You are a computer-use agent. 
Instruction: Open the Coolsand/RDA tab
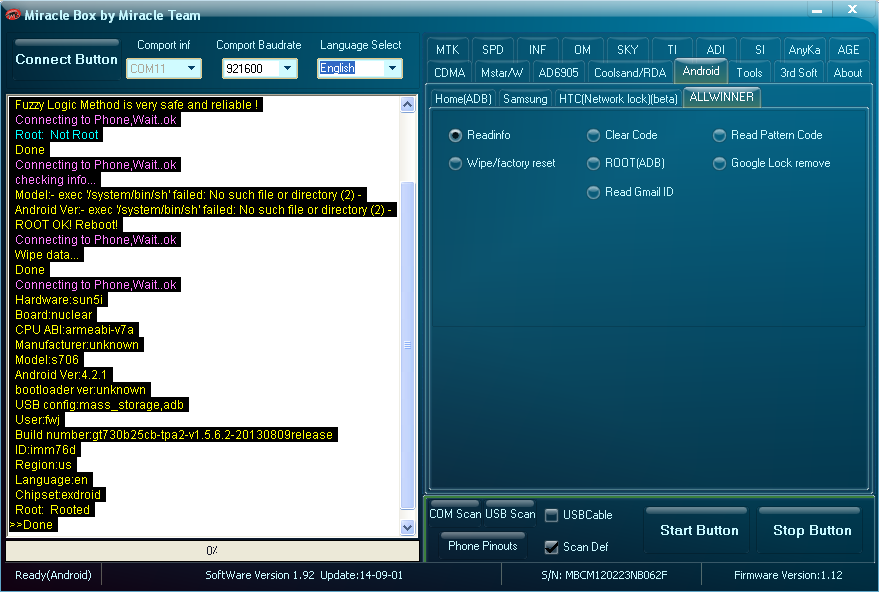[x=630, y=73]
